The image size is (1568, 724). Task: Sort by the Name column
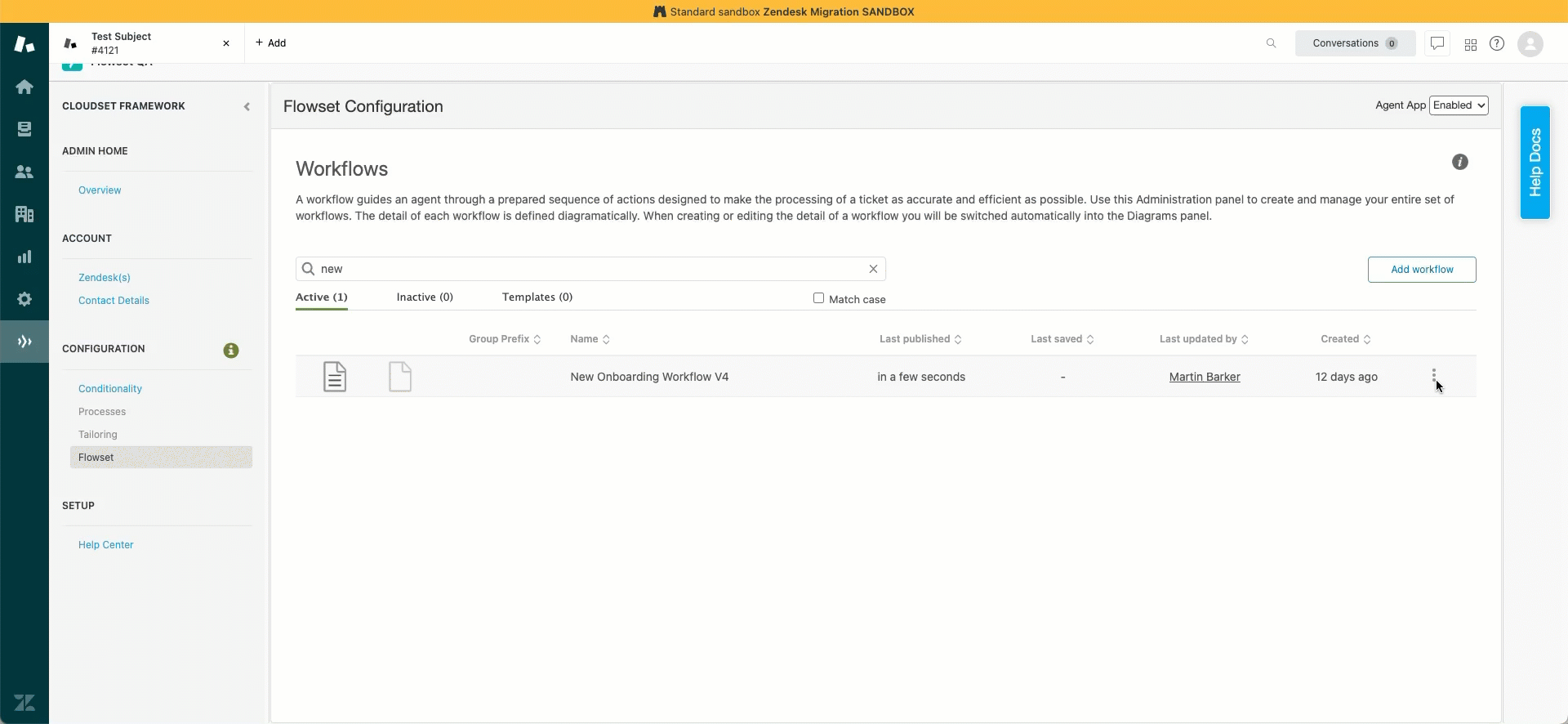(x=590, y=339)
